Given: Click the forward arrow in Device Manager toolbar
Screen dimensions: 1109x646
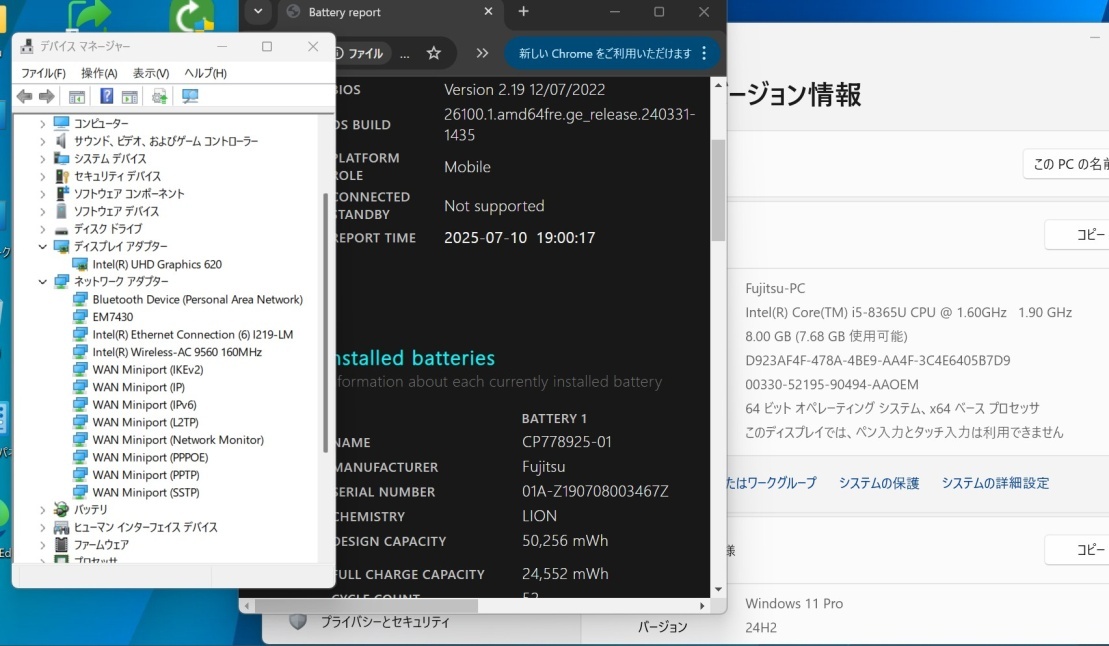Looking at the screenshot, I should (47, 96).
